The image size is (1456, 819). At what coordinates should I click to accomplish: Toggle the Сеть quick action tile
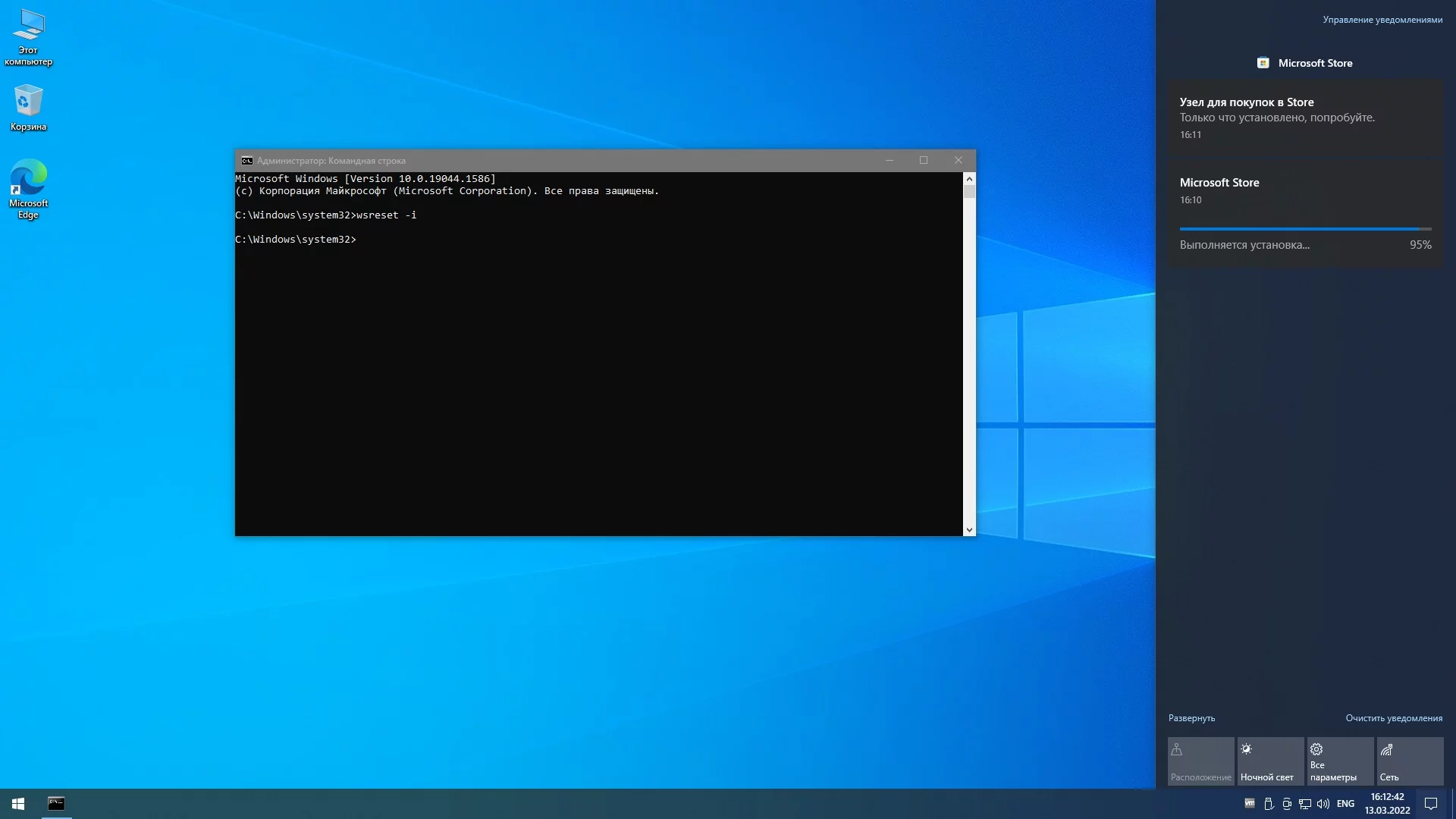point(1410,761)
